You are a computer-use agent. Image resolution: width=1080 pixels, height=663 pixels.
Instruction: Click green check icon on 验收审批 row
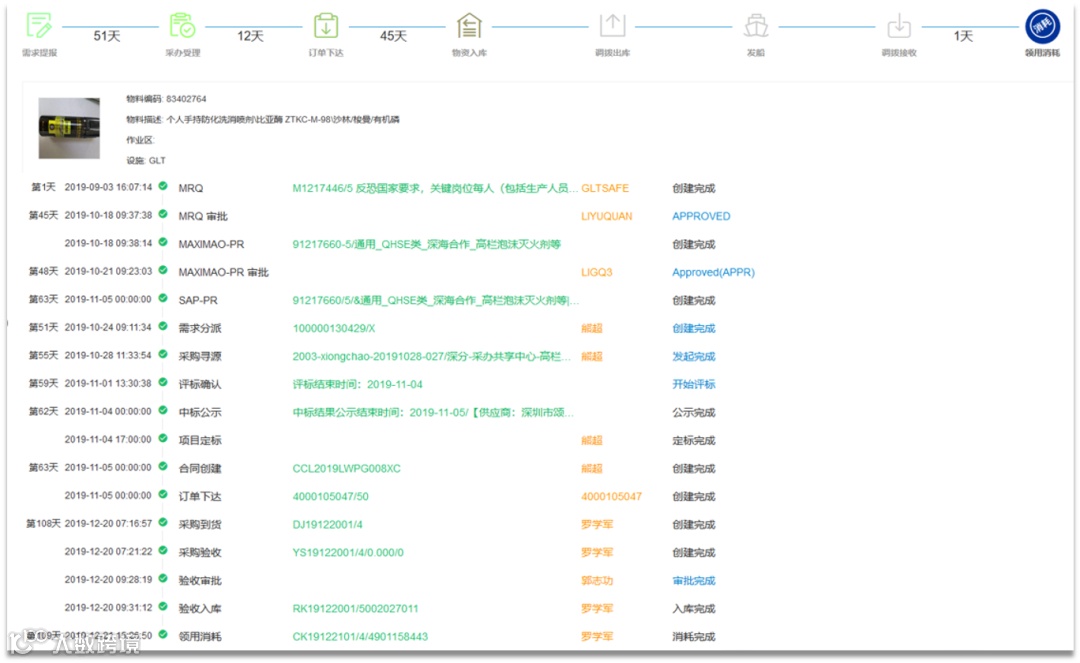coord(163,578)
